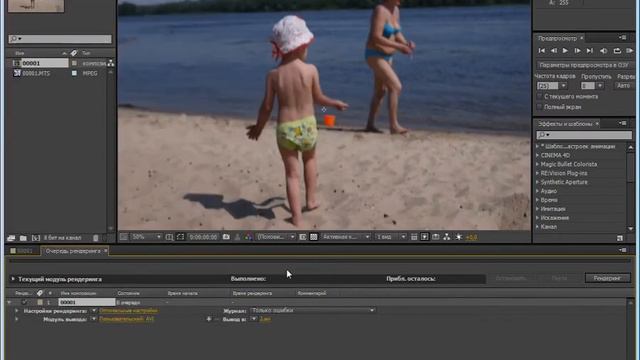640x360 pixels.
Task: Step forward one frame in Preview
Action: 577,51
